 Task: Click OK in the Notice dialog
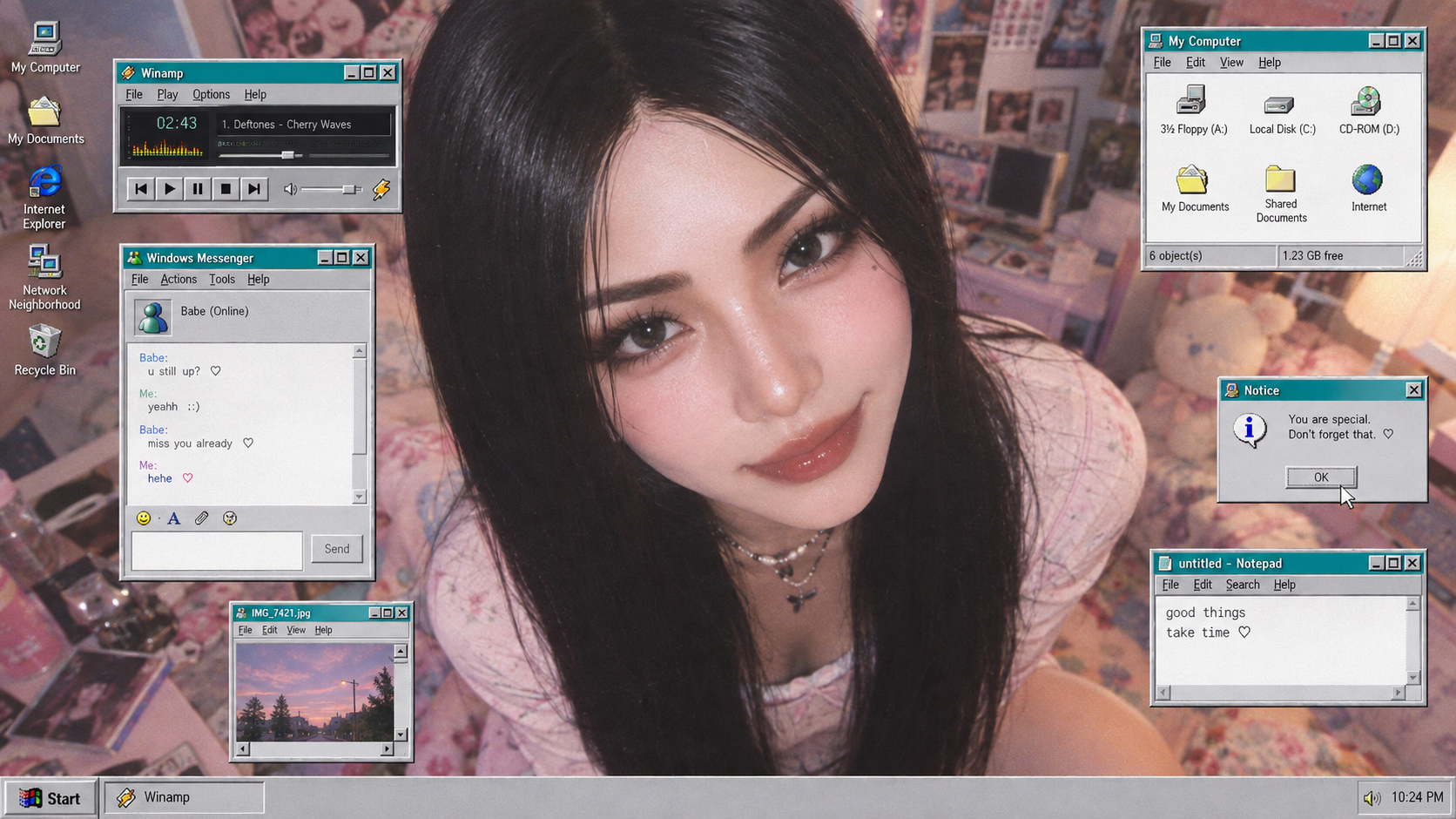coord(1321,477)
